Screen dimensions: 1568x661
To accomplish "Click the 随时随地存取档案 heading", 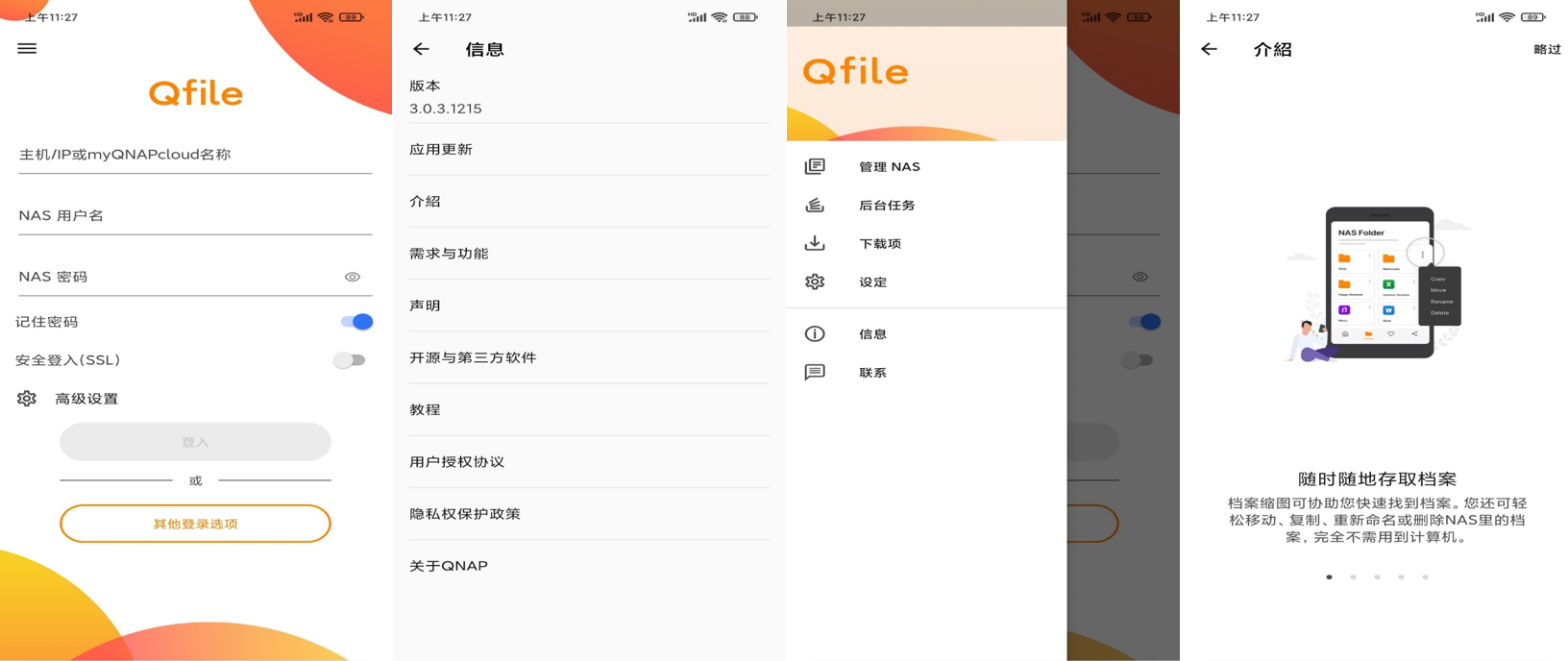I will (x=1377, y=478).
